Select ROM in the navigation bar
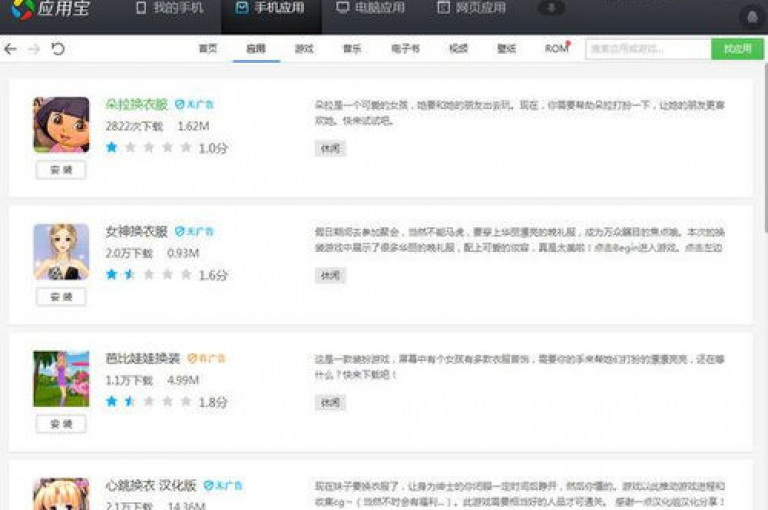768x510 pixels. tap(557, 49)
